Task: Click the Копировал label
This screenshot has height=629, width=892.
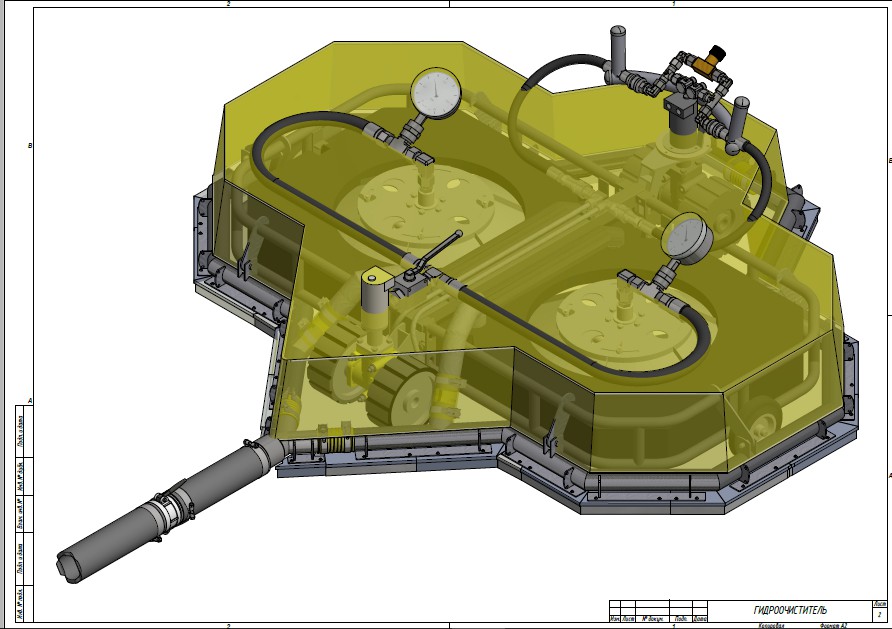Action: tap(771, 626)
